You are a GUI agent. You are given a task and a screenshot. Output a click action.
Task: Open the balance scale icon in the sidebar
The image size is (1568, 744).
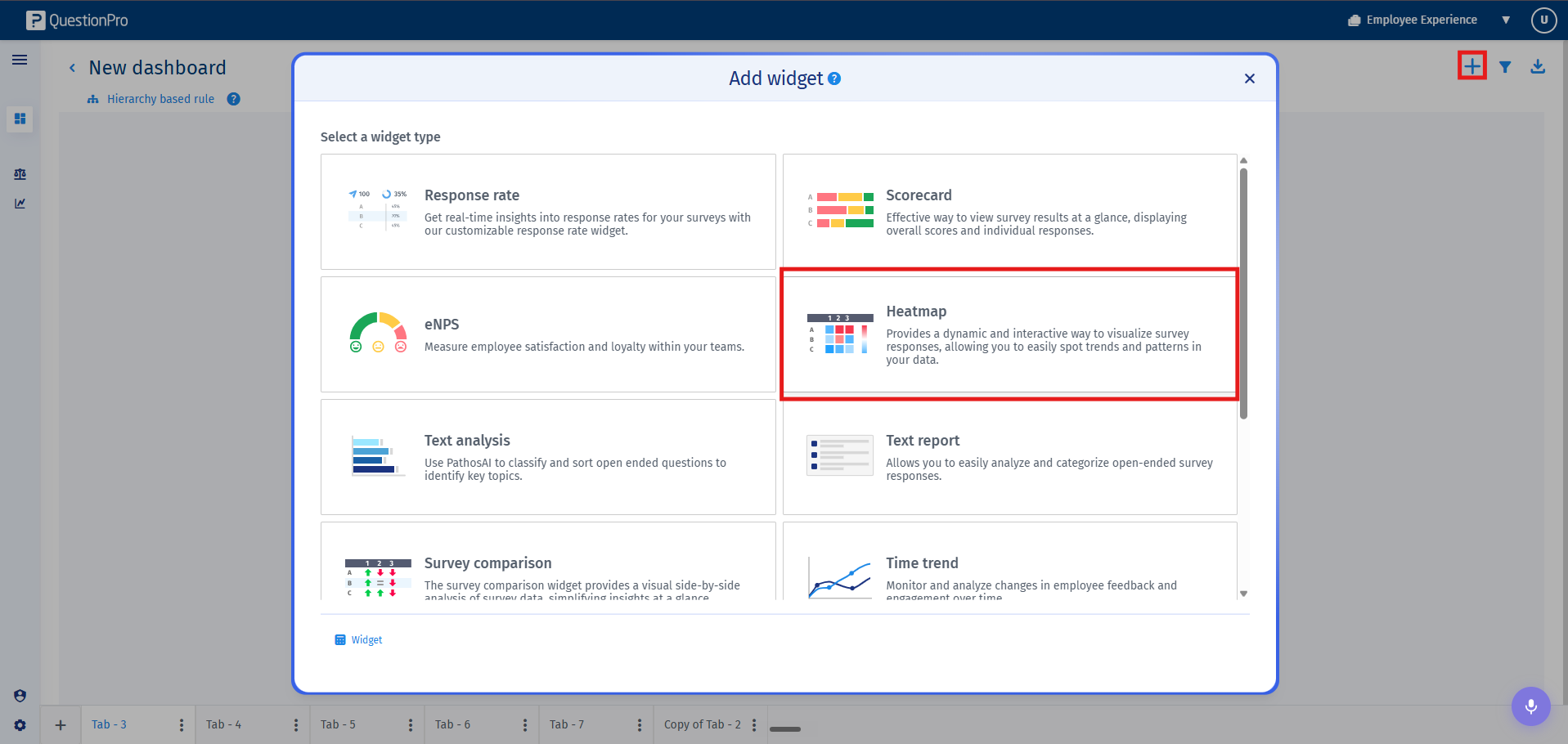point(20,174)
